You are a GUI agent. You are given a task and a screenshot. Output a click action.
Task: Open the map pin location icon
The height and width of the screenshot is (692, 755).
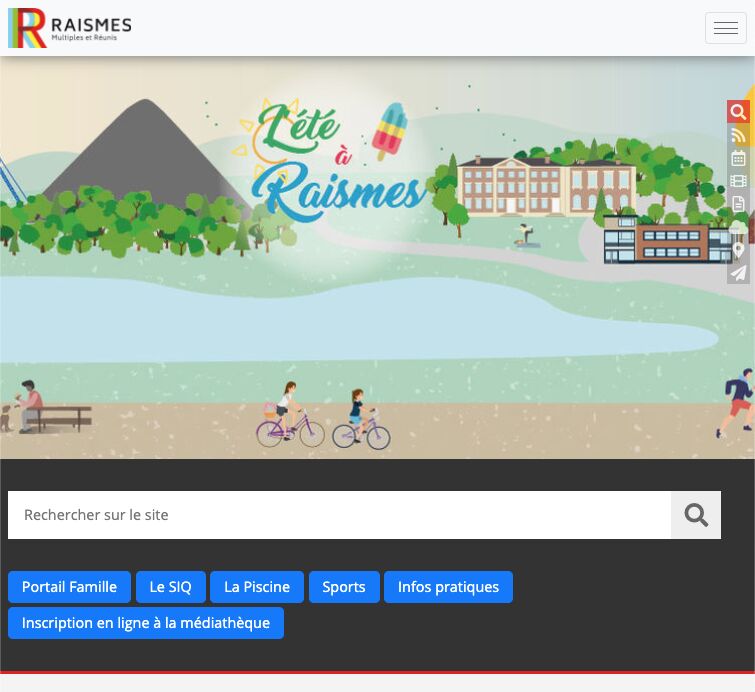point(738,250)
